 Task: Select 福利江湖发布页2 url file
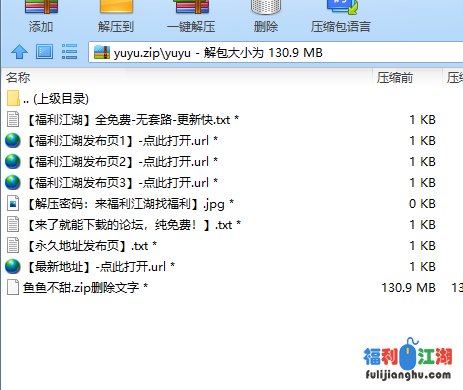pos(112,162)
